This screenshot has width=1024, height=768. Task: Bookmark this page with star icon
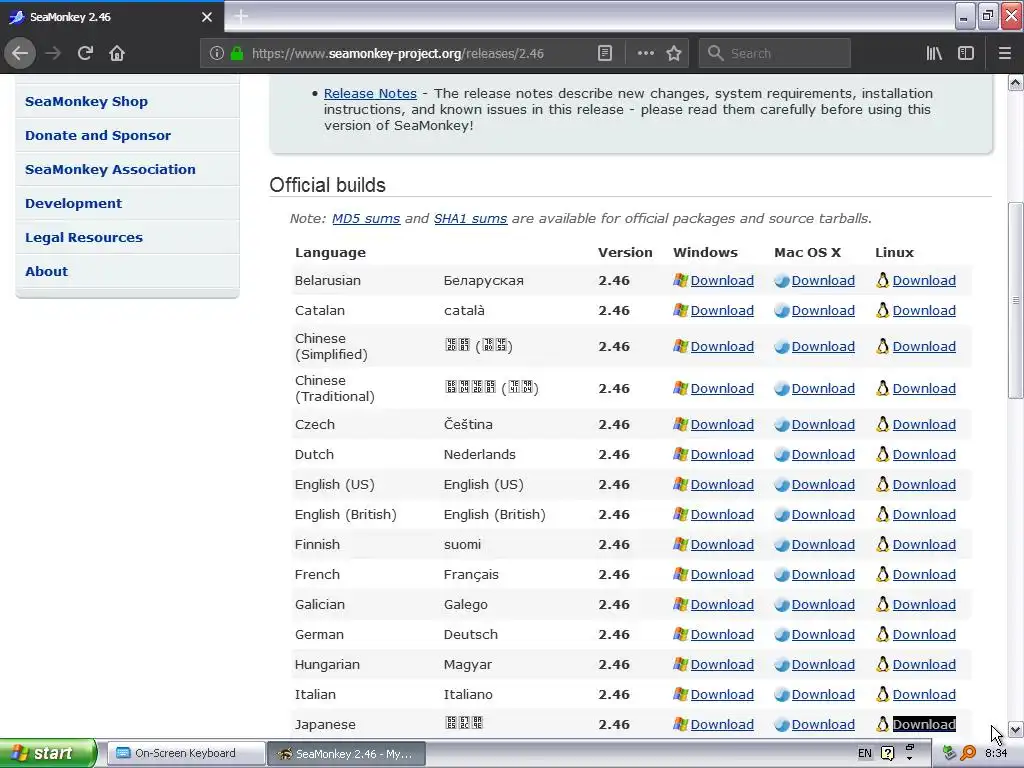674,53
